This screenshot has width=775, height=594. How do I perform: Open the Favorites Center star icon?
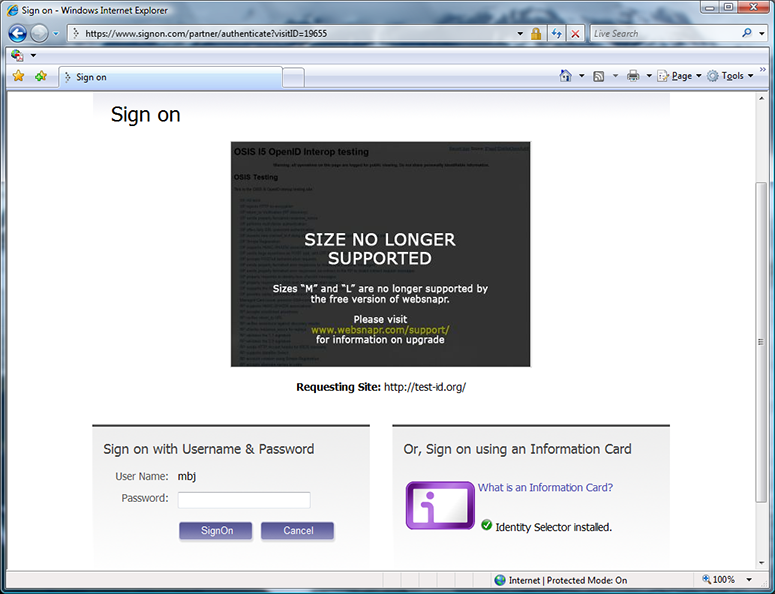[x=18, y=76]
